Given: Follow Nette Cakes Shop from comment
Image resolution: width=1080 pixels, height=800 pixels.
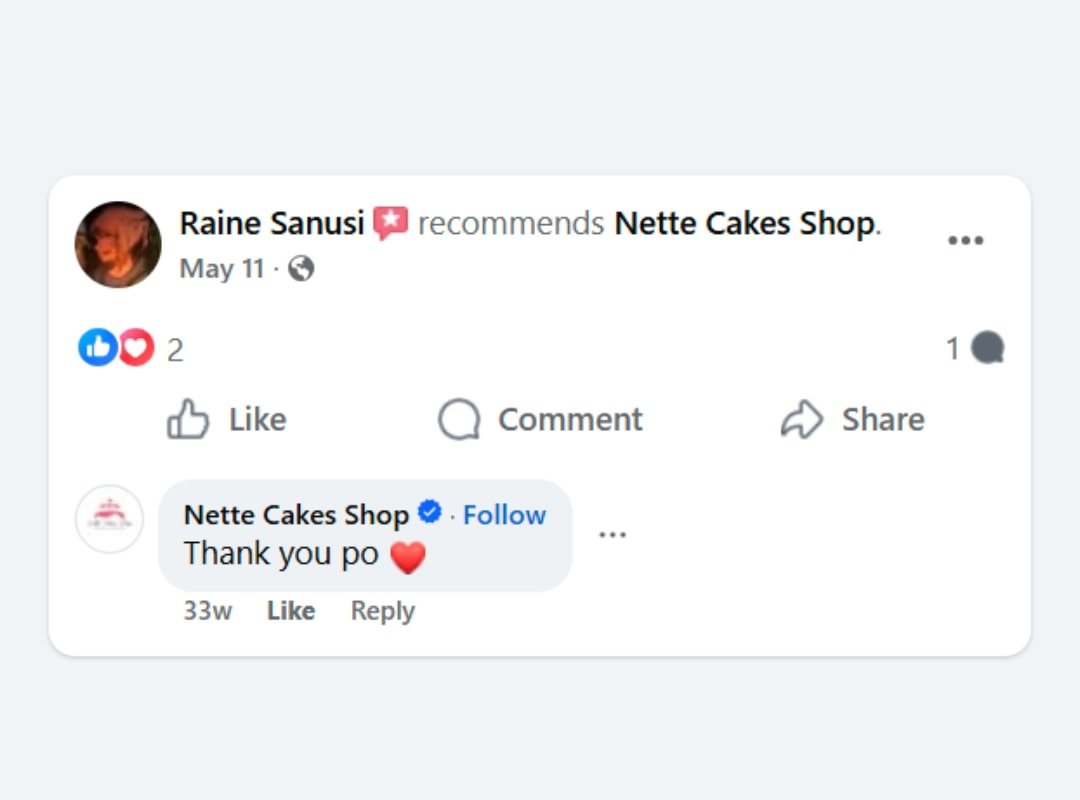Looking at the screenshot, I should pyautogui.click(x=504, y=515).
